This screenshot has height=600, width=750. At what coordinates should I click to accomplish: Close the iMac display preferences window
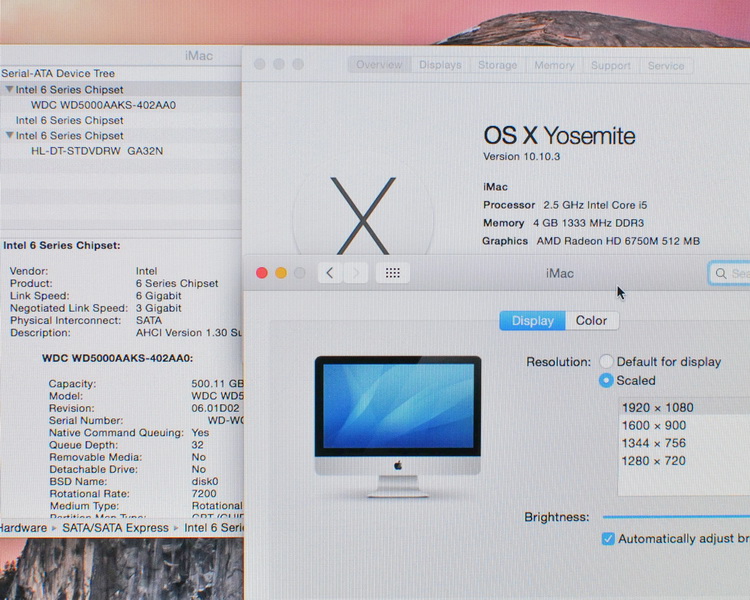click(262, 273)
